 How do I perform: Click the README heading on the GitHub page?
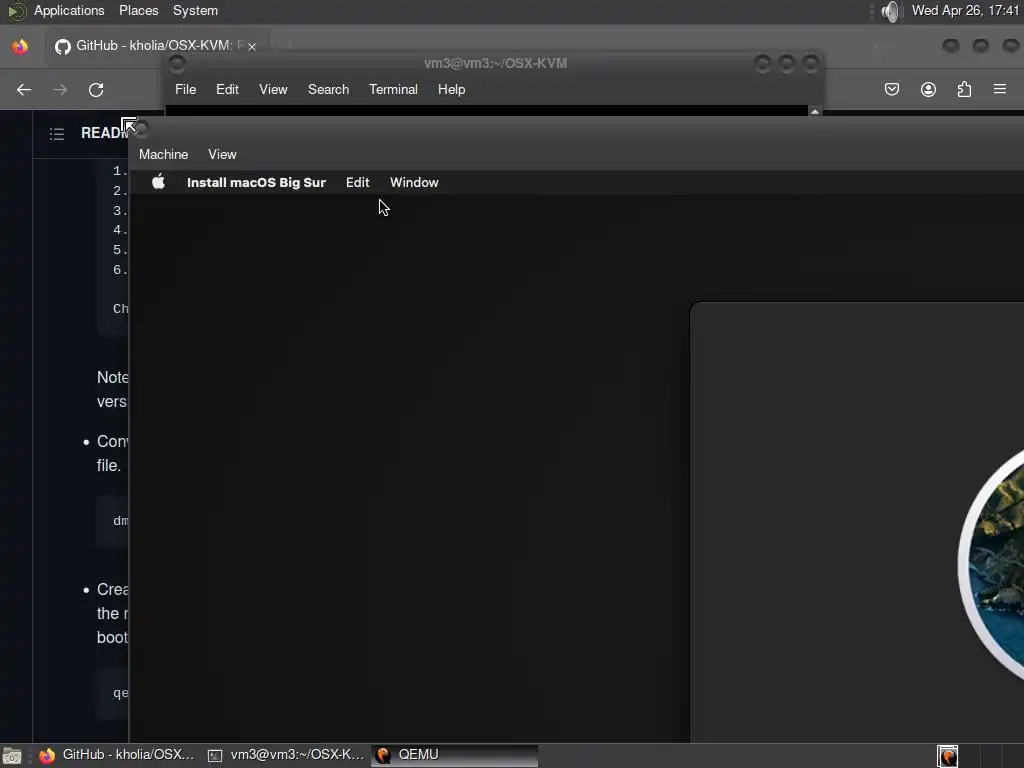click(x=104, y=133)
